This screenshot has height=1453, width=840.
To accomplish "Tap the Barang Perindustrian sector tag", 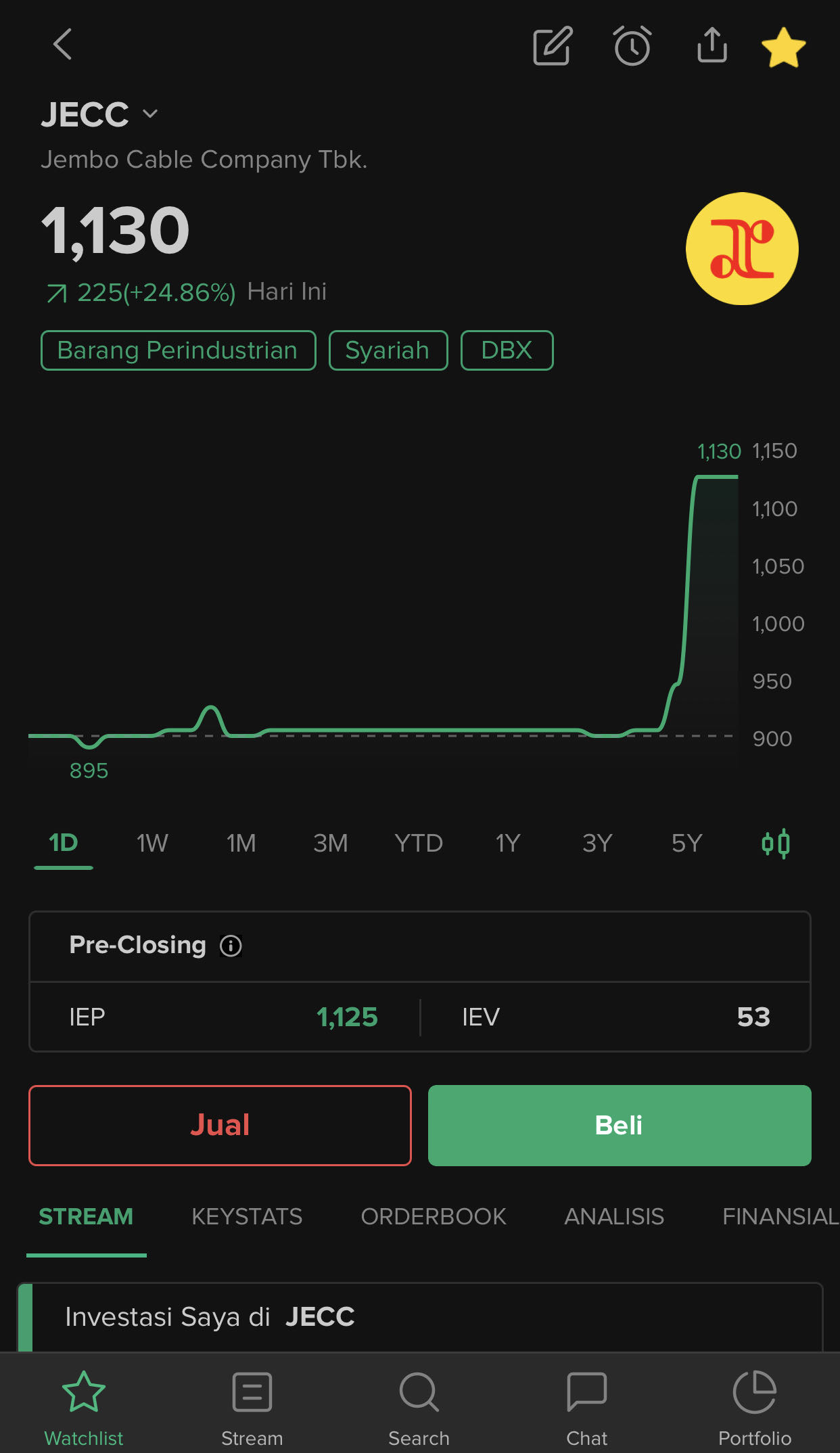I will click(x=178, y=350).
